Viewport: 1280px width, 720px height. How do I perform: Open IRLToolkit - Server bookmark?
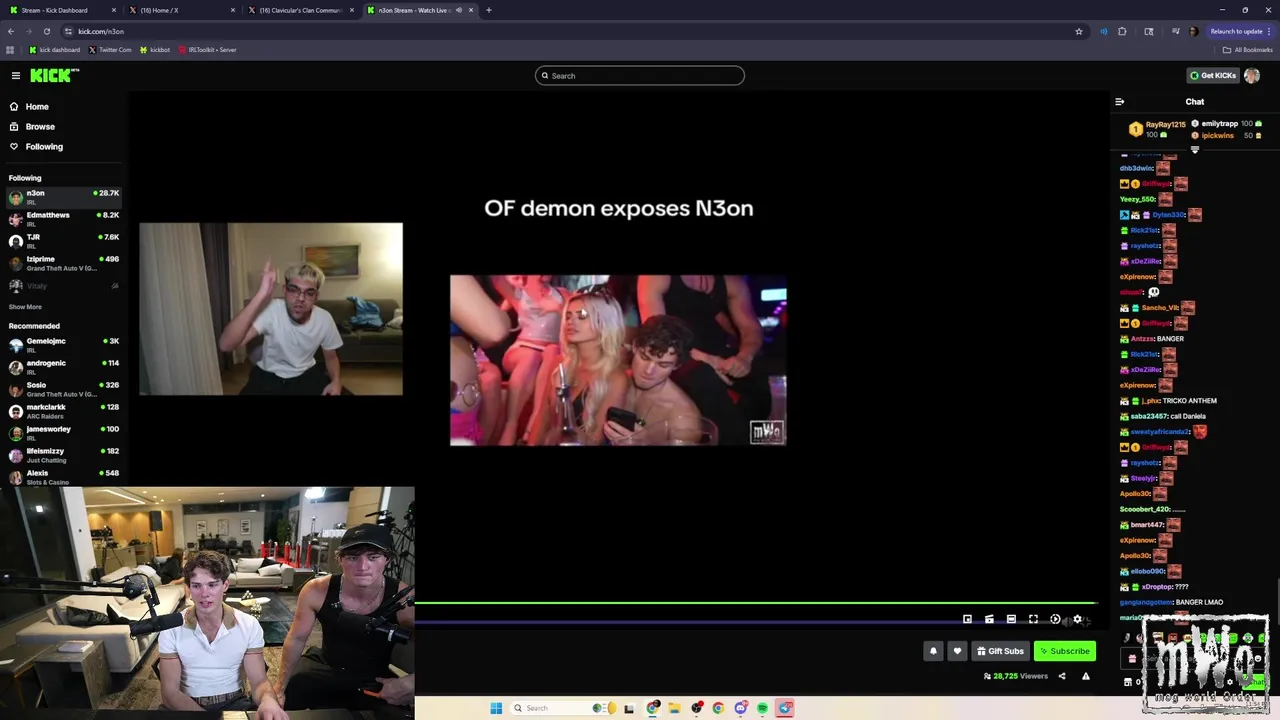(x=207, y=49)
